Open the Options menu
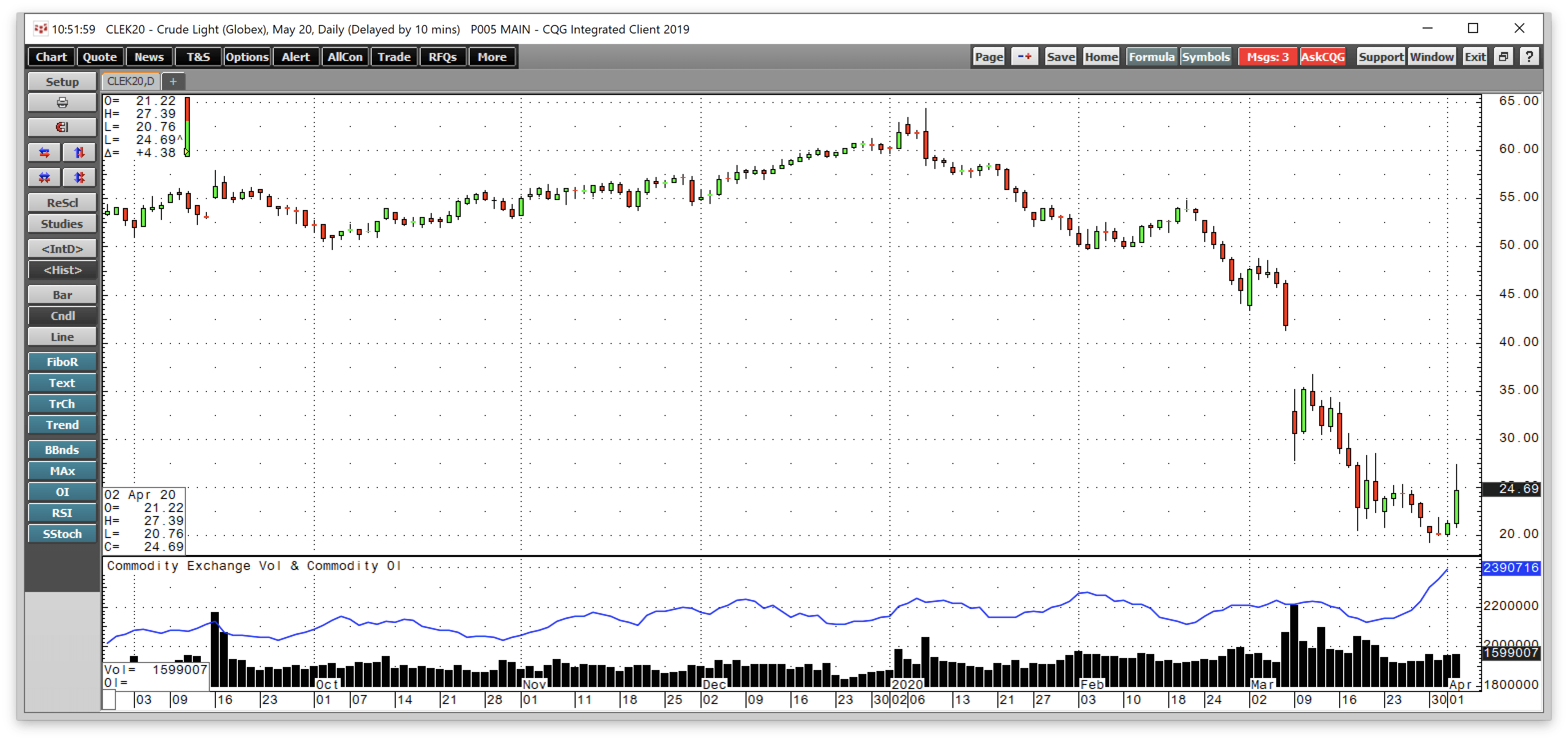Screen dimensions: 1568x741 (246, 56)
